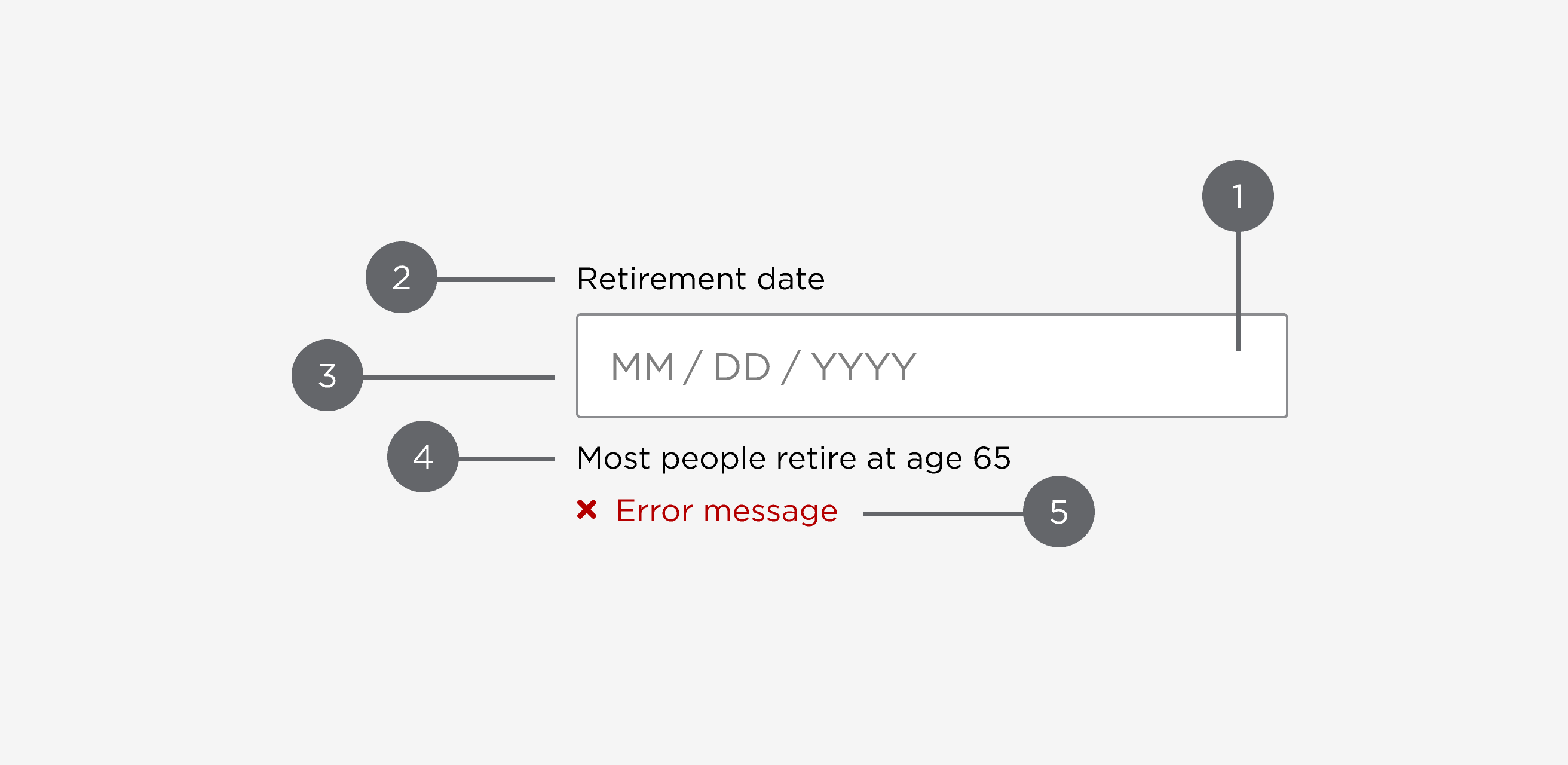Click the hint text about retiring at 65

793,458
